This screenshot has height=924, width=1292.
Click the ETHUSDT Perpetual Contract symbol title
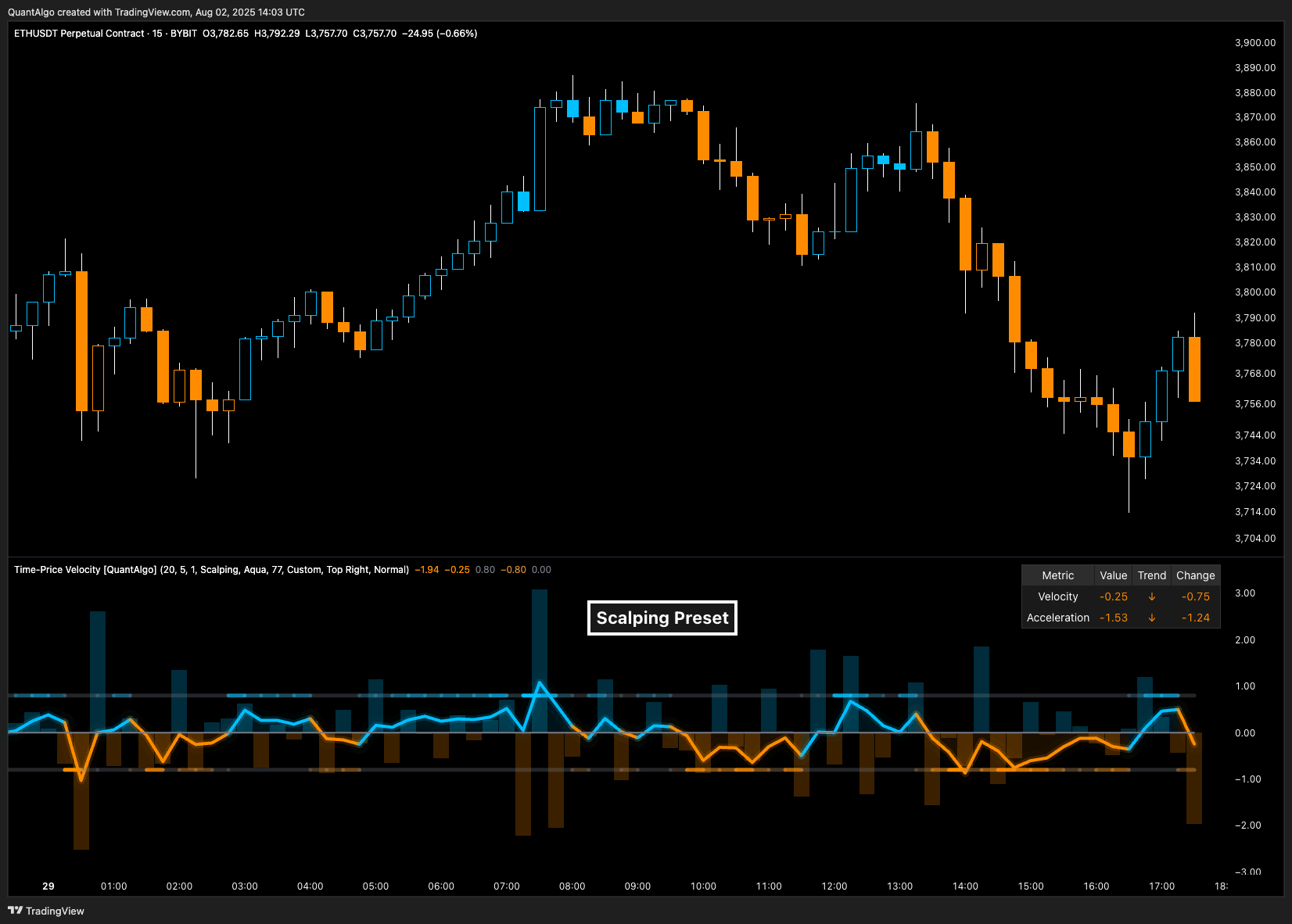pyautogui.click(x=79, y=34)
